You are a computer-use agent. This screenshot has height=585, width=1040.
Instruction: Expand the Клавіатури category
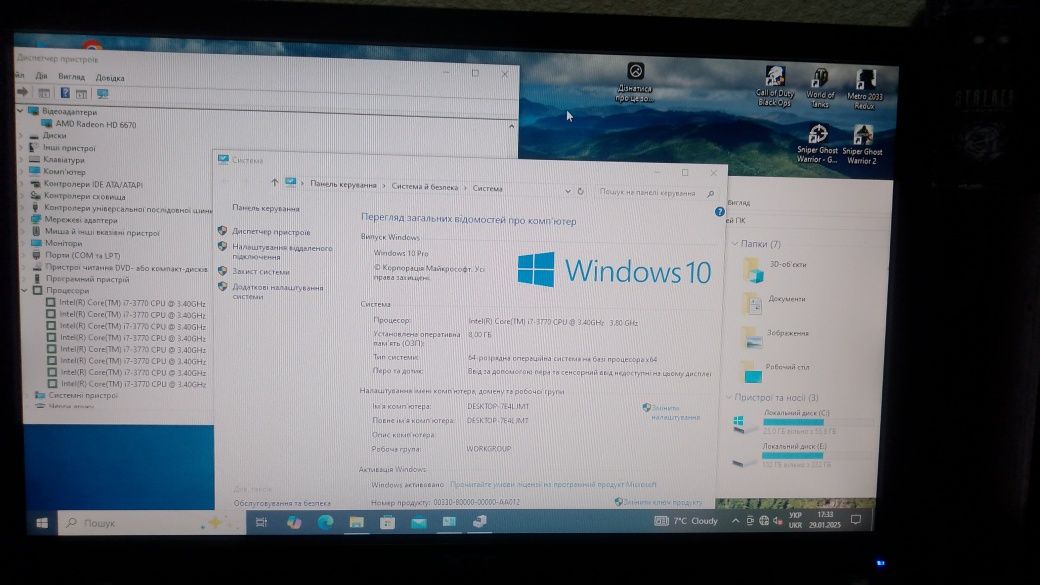[21, 159]
